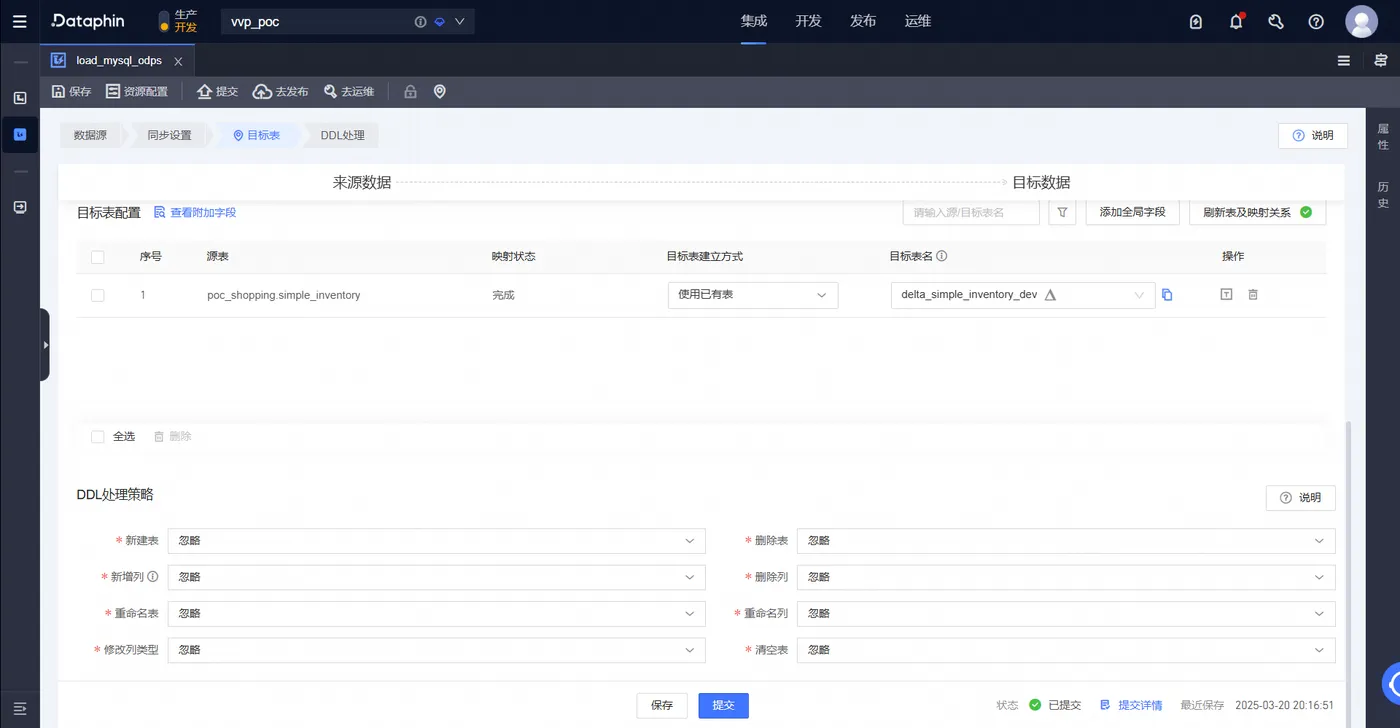Open the 删除表 strategy dropdown
The image size is (1400, 728).
point(1066,541)
